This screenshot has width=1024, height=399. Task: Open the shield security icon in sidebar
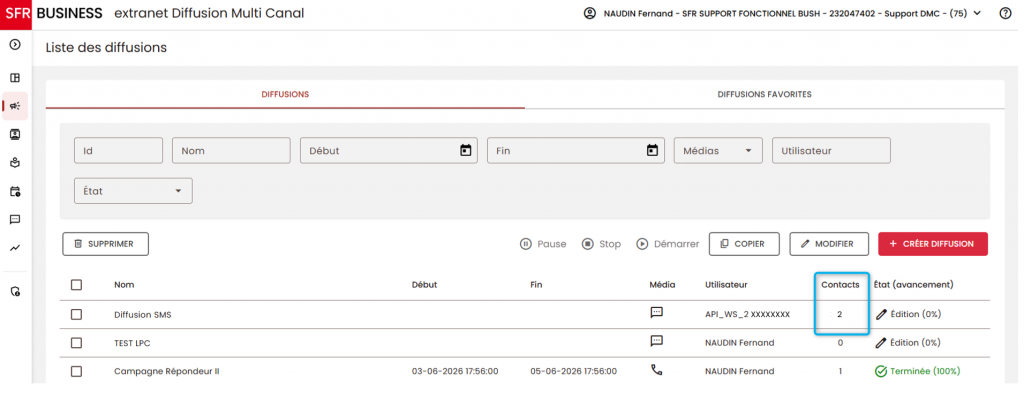tap(15, 291)
